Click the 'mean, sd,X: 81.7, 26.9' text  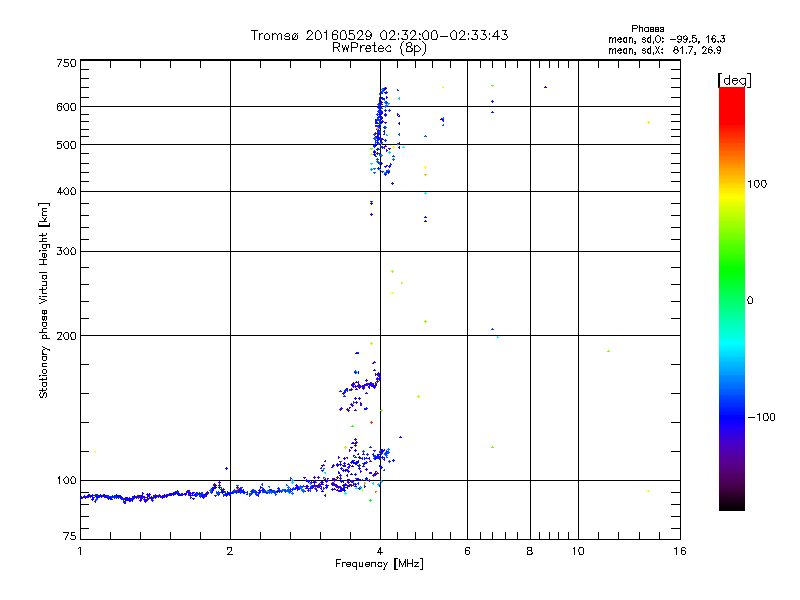pyautogui.click(x=665, y=50)
